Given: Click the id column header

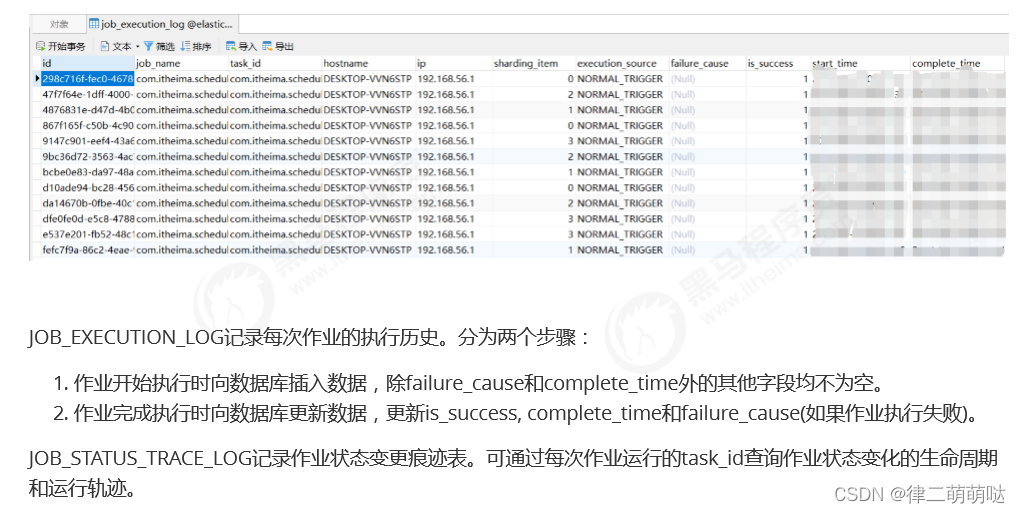Looking at the screenshot, I should [87, 63].
